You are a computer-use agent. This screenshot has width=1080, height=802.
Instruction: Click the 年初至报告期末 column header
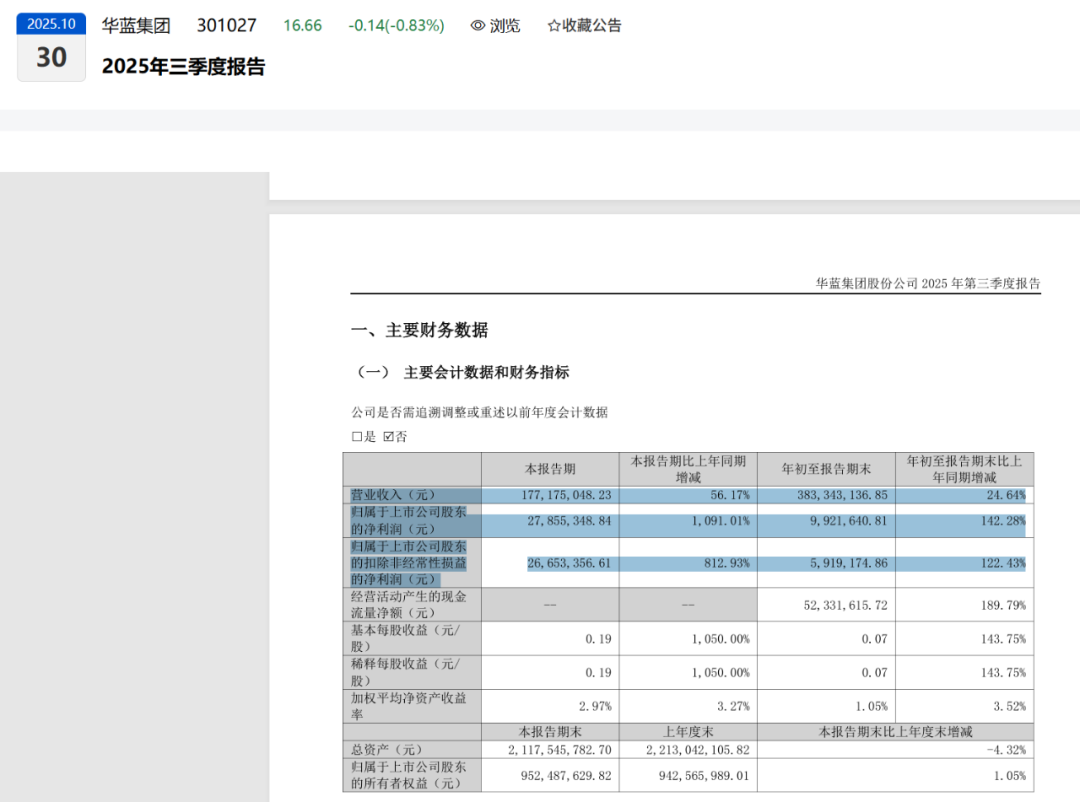825,469
